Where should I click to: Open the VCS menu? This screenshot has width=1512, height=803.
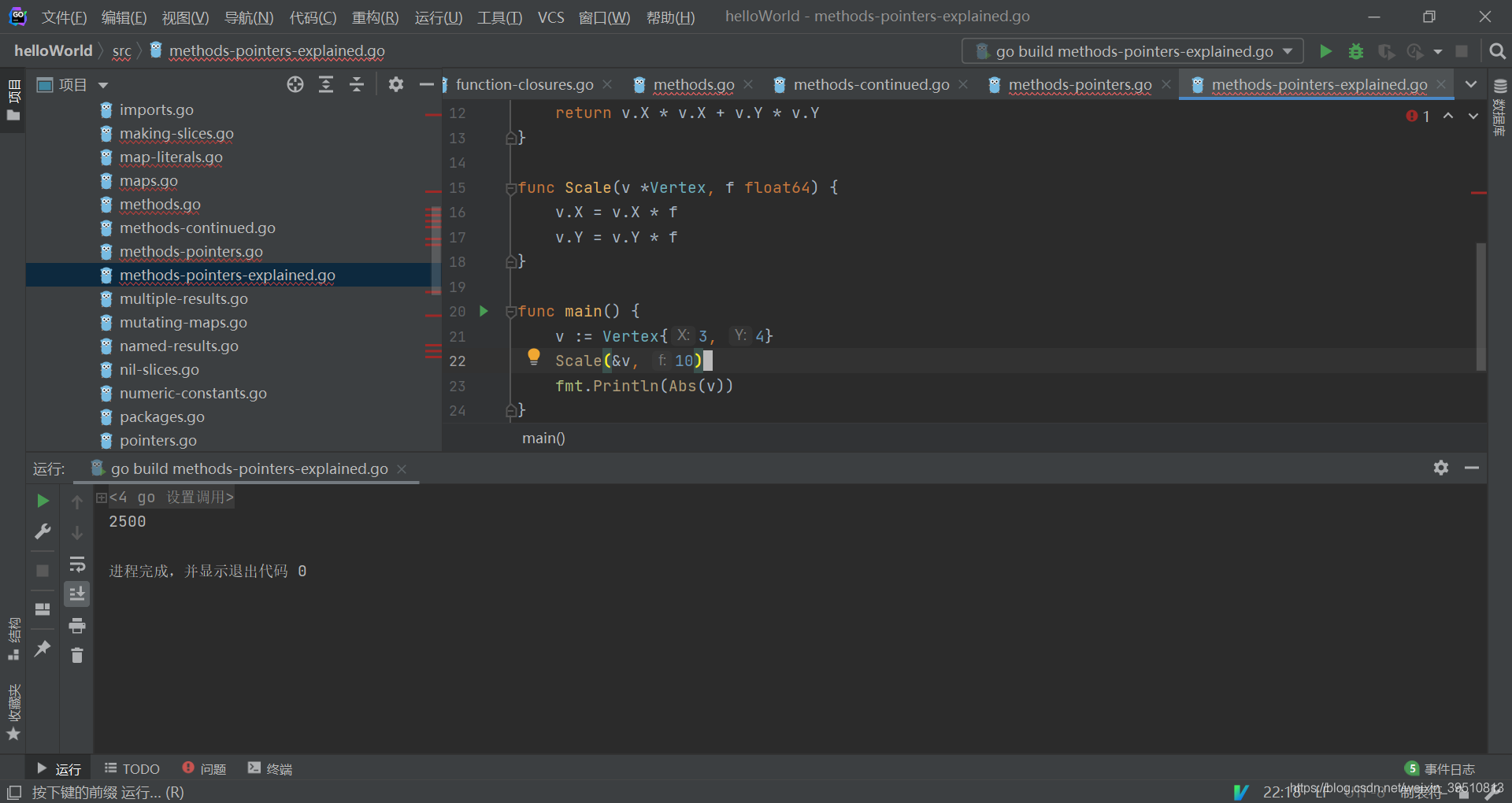click(x=550, y=17)
